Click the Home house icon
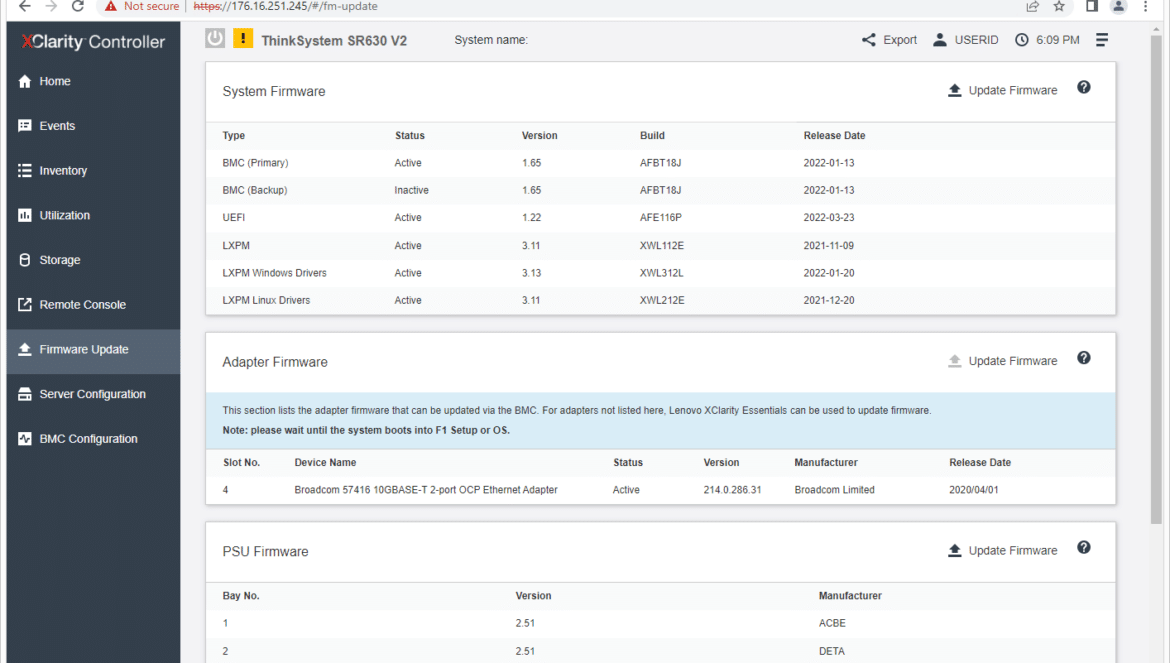The image size is (1170, 663). pyautogui.click(x=25, y=81)
